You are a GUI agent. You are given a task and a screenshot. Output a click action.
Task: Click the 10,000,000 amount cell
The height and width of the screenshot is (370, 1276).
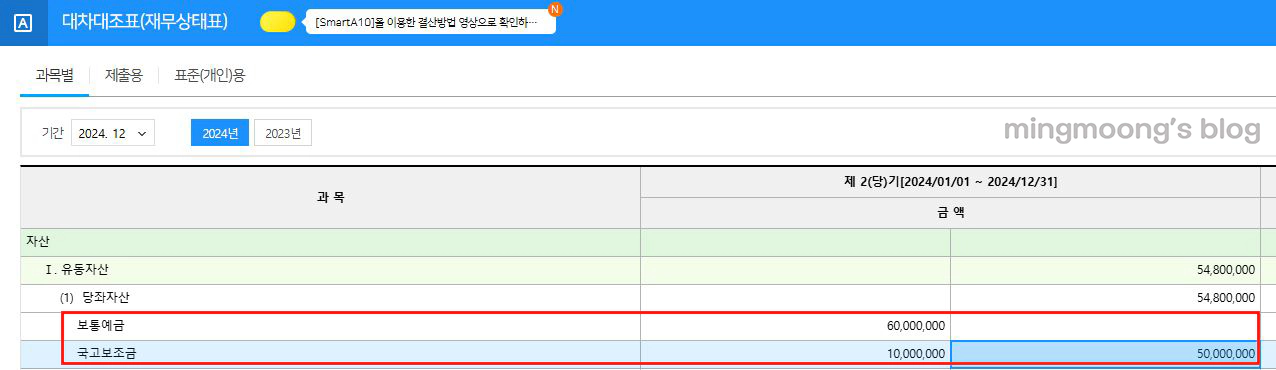(795, 354)
